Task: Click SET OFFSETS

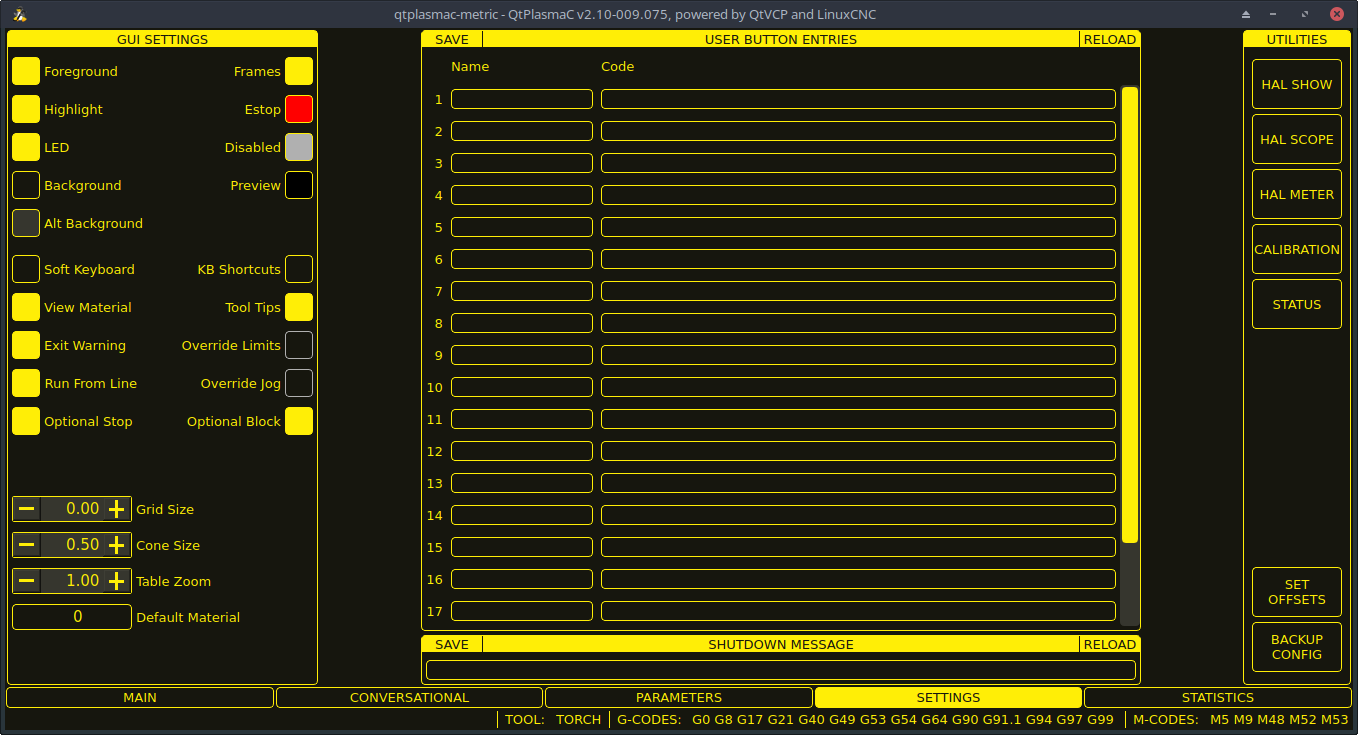Action: 1296,592
